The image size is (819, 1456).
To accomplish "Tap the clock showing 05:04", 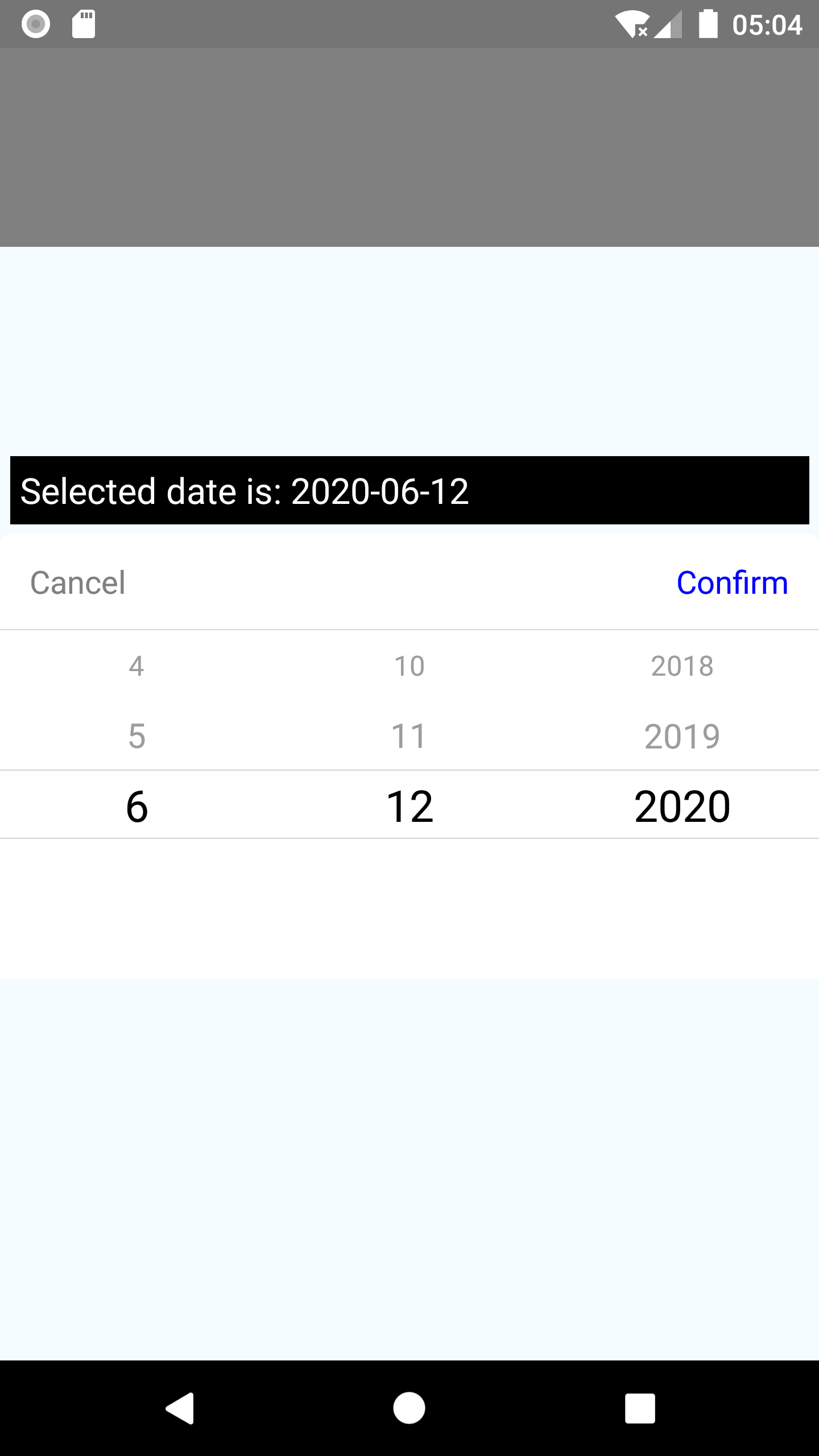I will tap(767, 25).
